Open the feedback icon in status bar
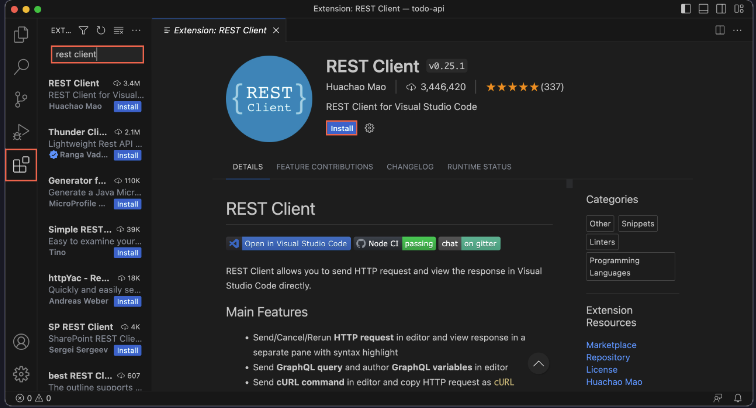Screen dimensions: 756x408 click(718, 398)
